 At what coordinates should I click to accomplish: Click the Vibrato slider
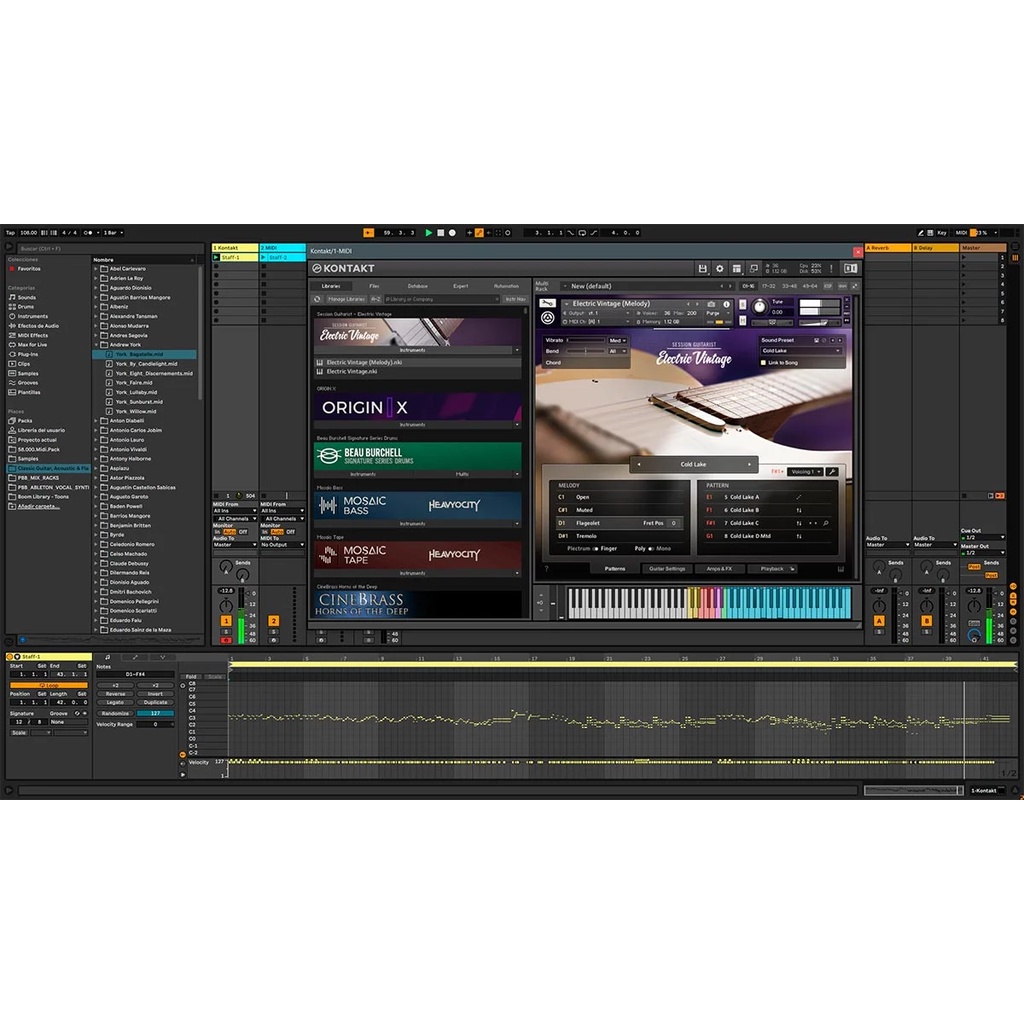[x=586, y=340]
